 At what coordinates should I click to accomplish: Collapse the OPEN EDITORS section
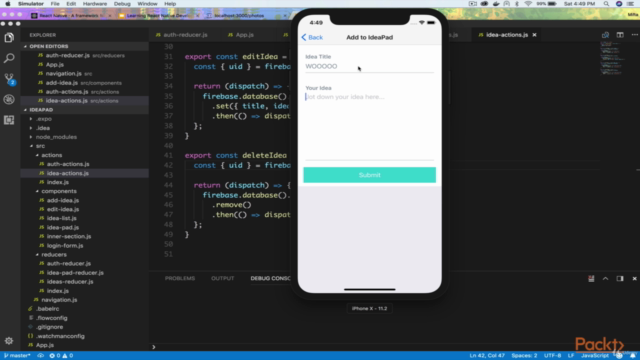[x=25, y=47]
